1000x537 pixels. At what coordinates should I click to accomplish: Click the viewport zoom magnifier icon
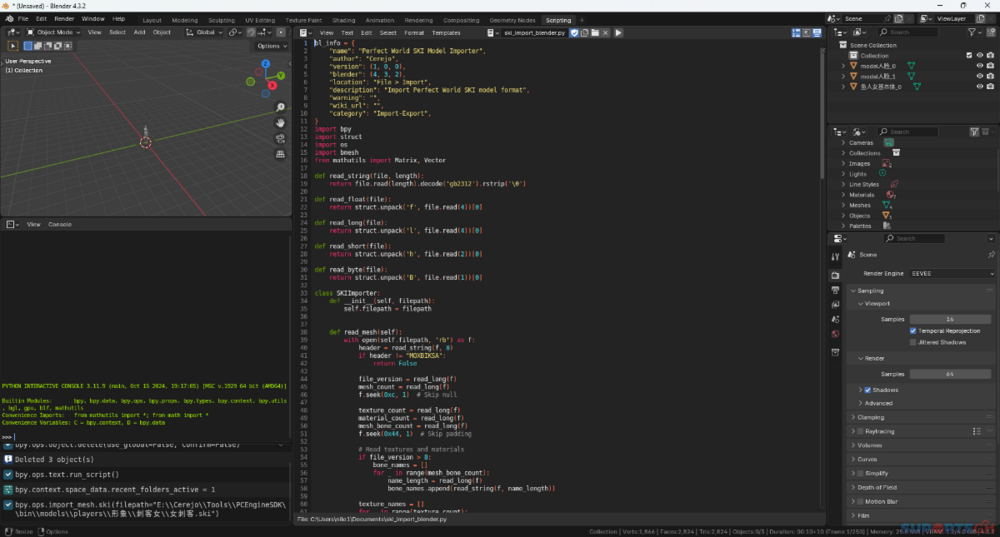(282, 109)
